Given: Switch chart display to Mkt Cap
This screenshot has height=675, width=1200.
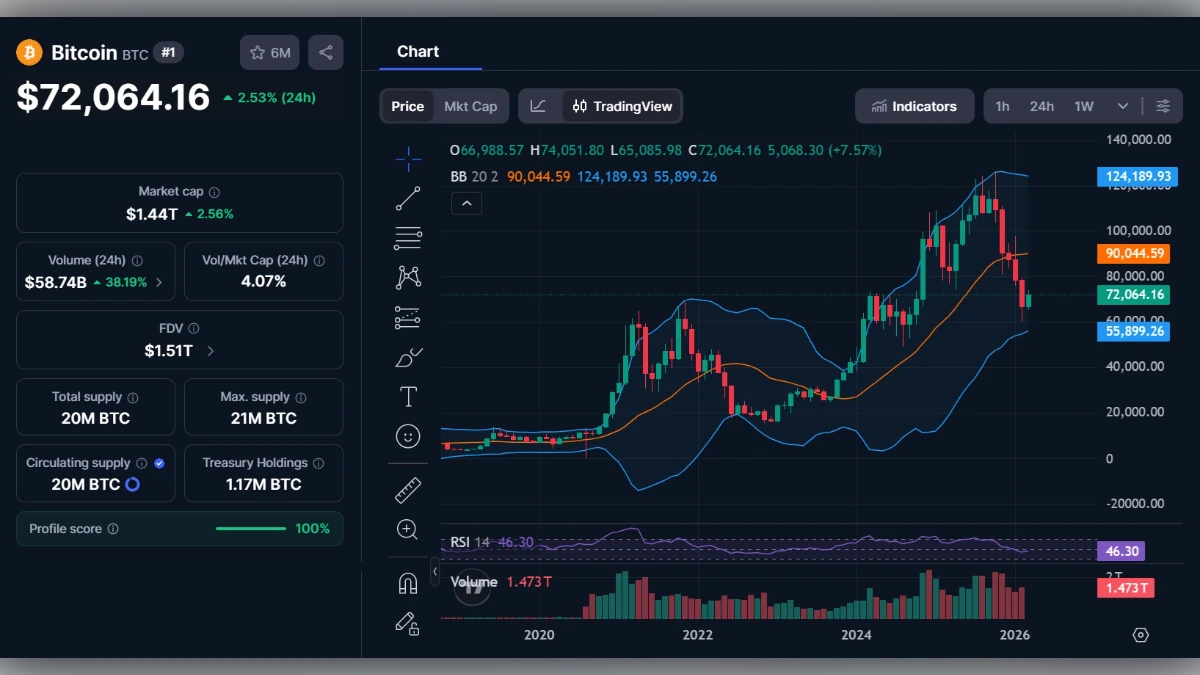Looking at the screenshot, I should pos(472,105).
